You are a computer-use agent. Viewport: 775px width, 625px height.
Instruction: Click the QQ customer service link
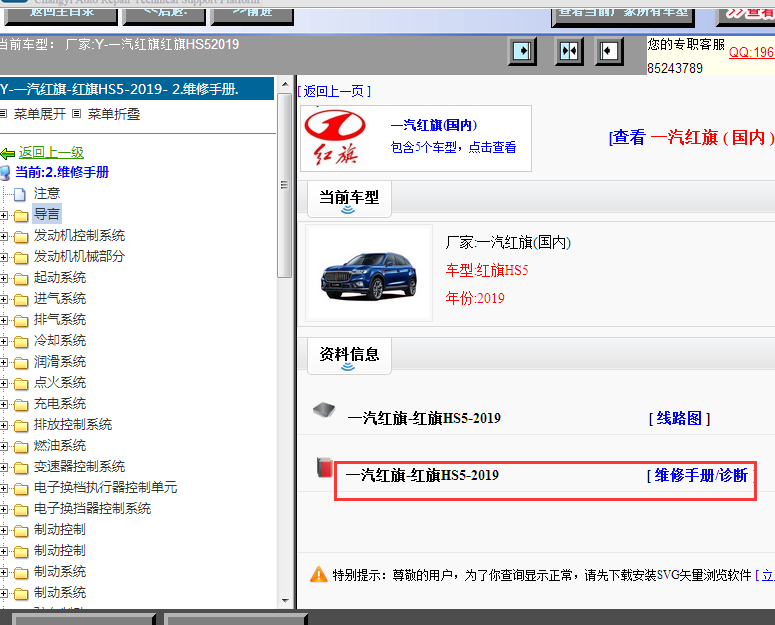(751, 52)
